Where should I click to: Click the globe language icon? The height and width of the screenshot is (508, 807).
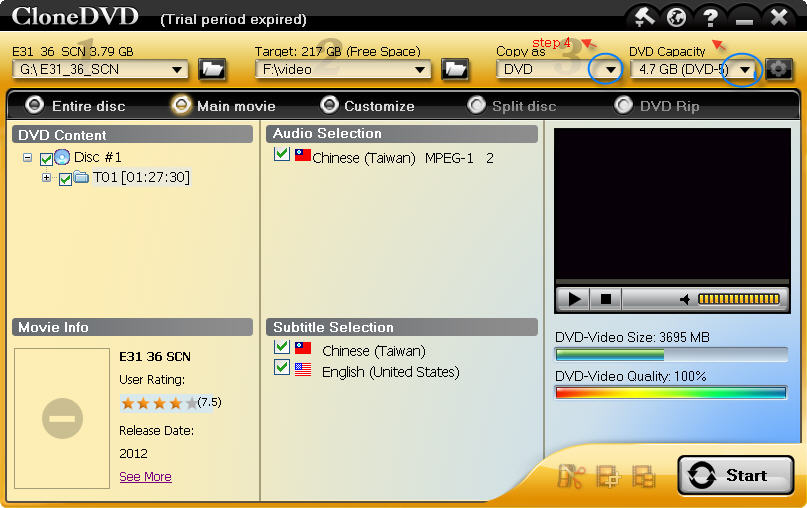click(676, 17)
